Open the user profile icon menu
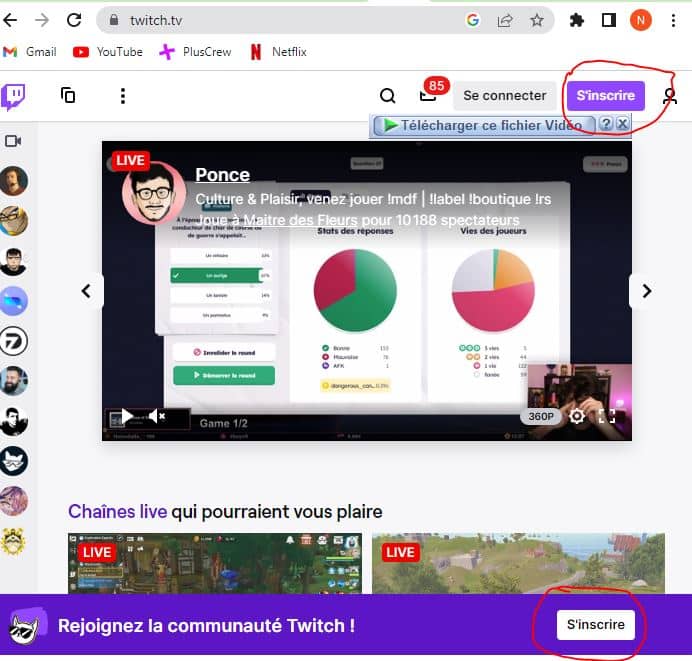The image size is (692, 661). (x=669, y=96)
